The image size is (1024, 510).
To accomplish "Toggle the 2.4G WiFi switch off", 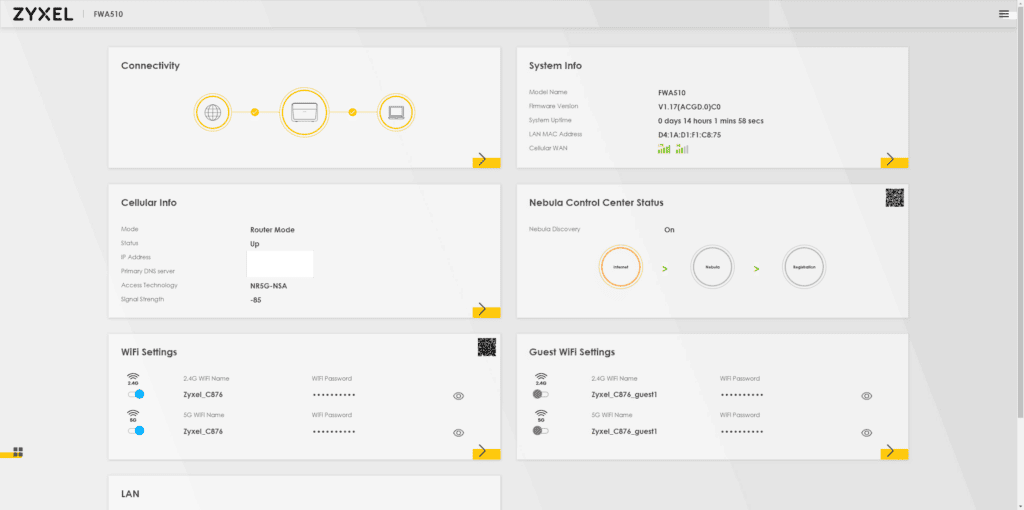I will [136, 395].
